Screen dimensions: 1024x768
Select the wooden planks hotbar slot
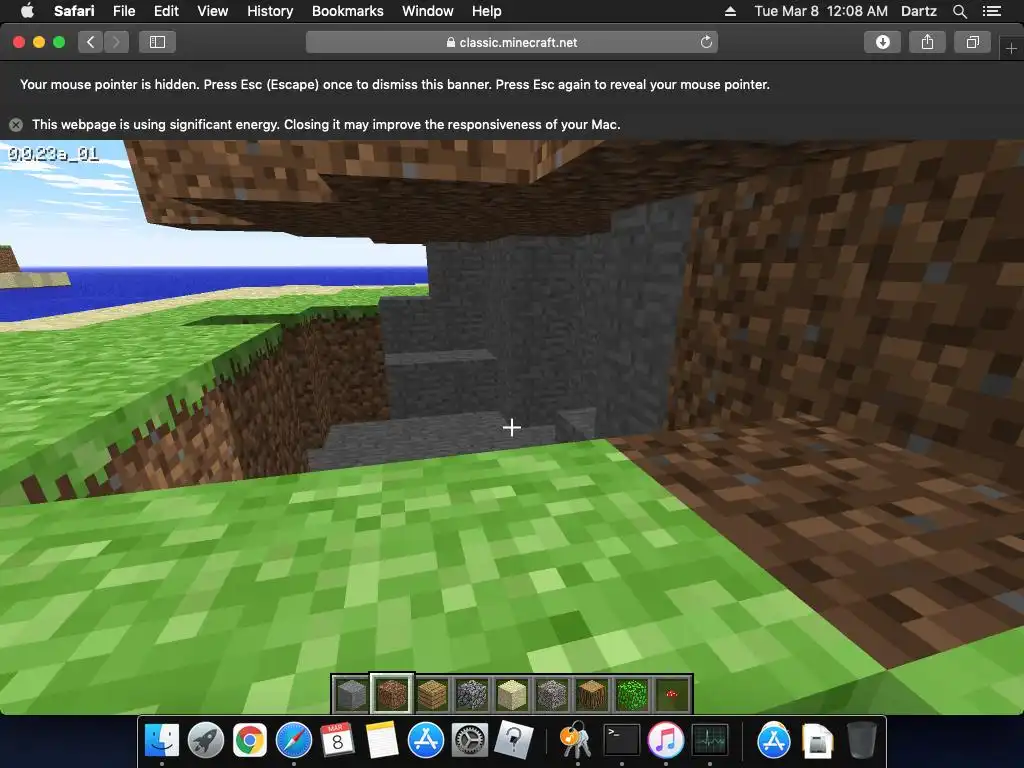coord(432,694)
